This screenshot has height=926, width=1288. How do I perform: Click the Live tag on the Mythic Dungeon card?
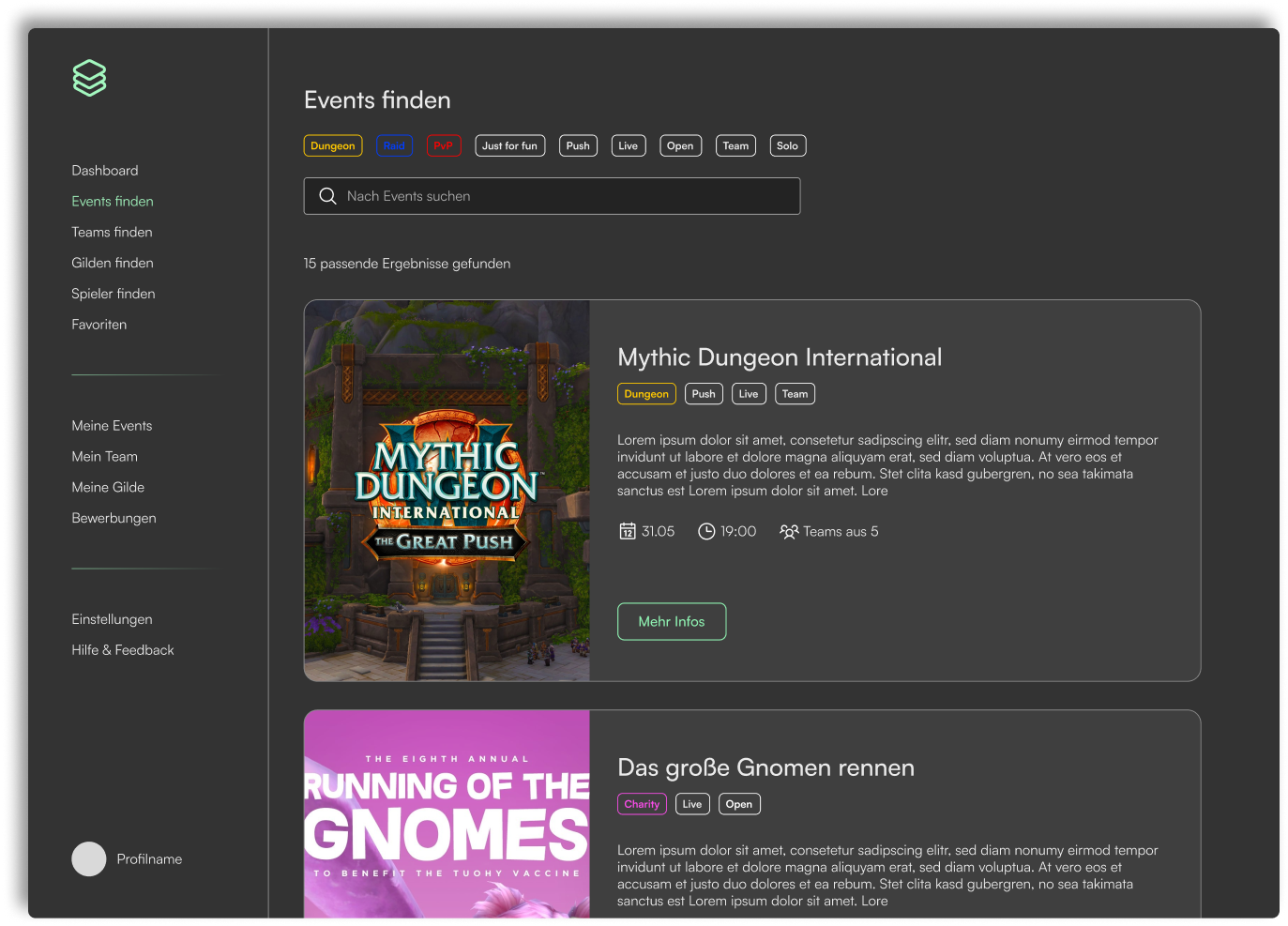749,394
